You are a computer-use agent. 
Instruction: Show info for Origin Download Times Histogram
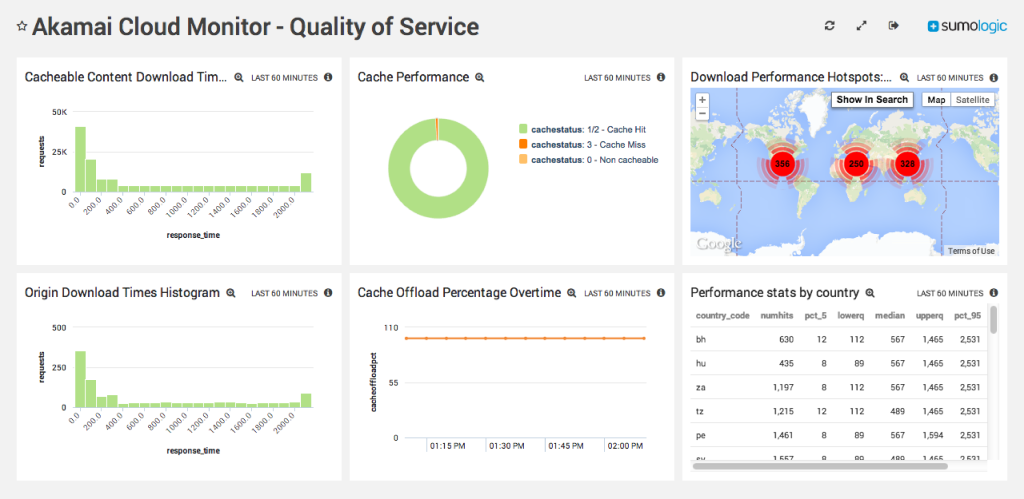(x=328, y=293)
